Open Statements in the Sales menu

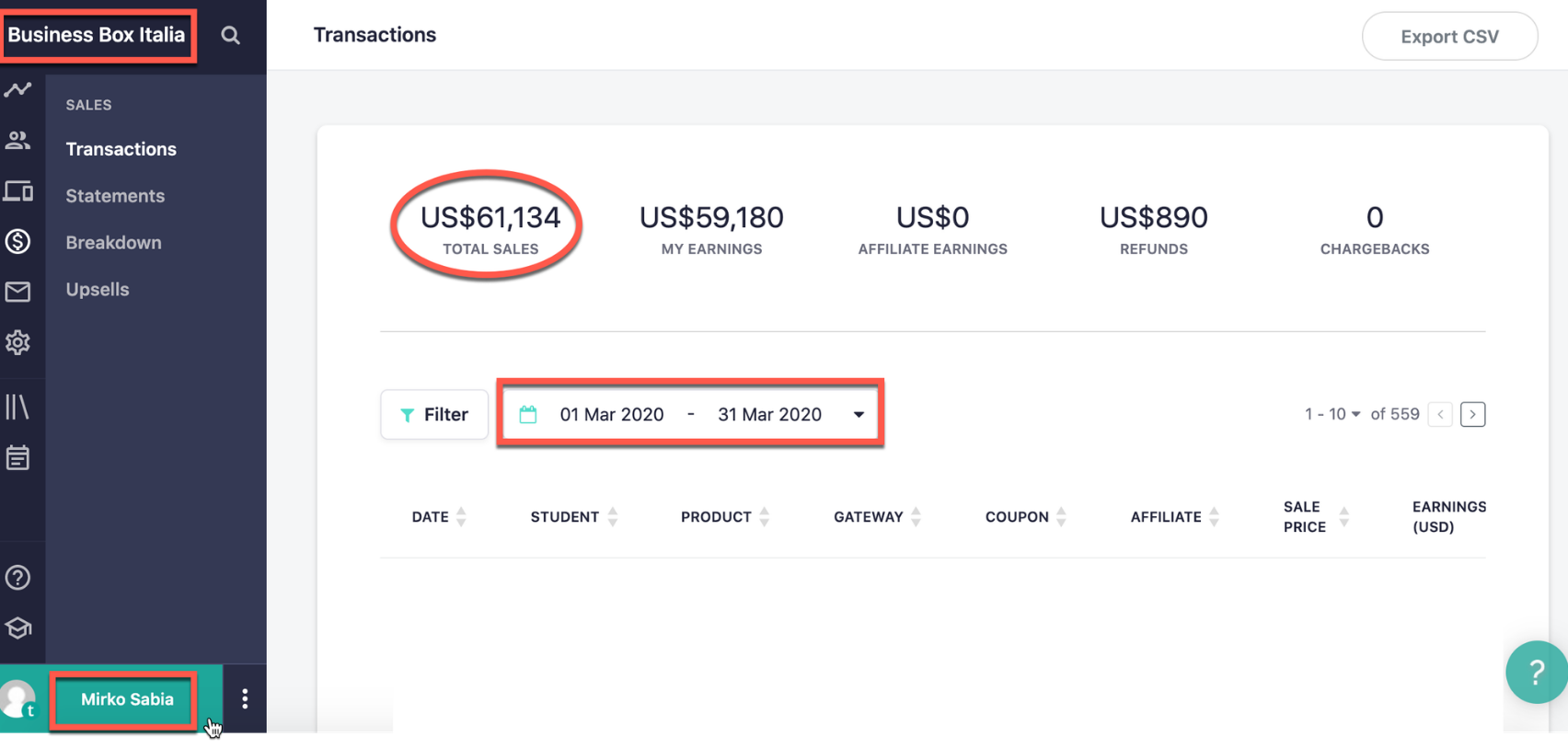click(115, 196)
